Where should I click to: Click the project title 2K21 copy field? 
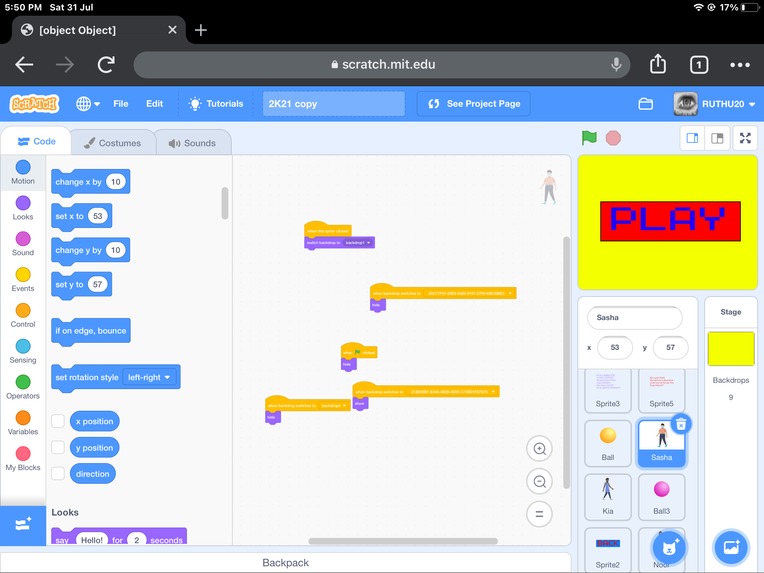334,104
